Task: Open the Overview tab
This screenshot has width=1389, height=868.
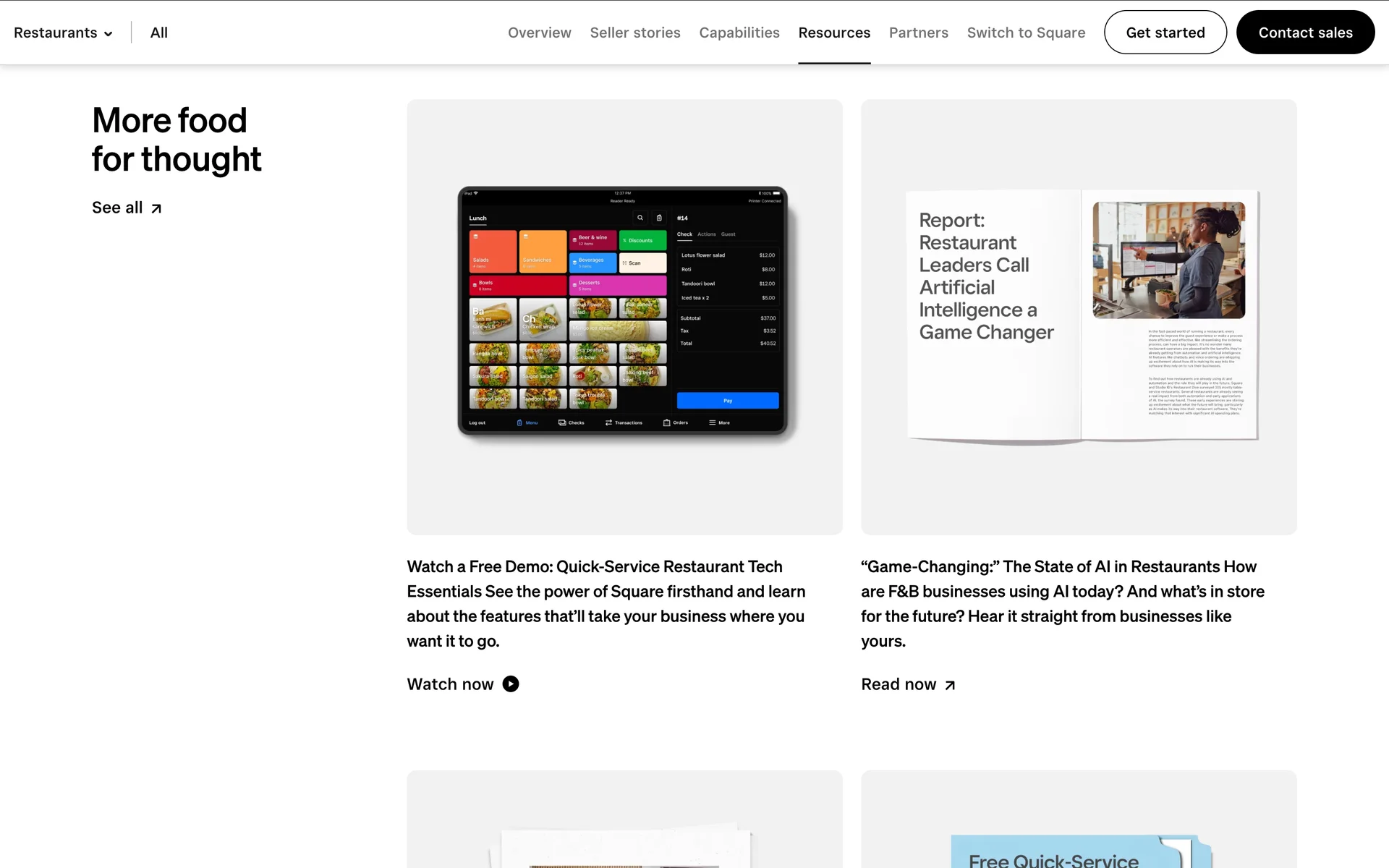Action: click(539, 33)
